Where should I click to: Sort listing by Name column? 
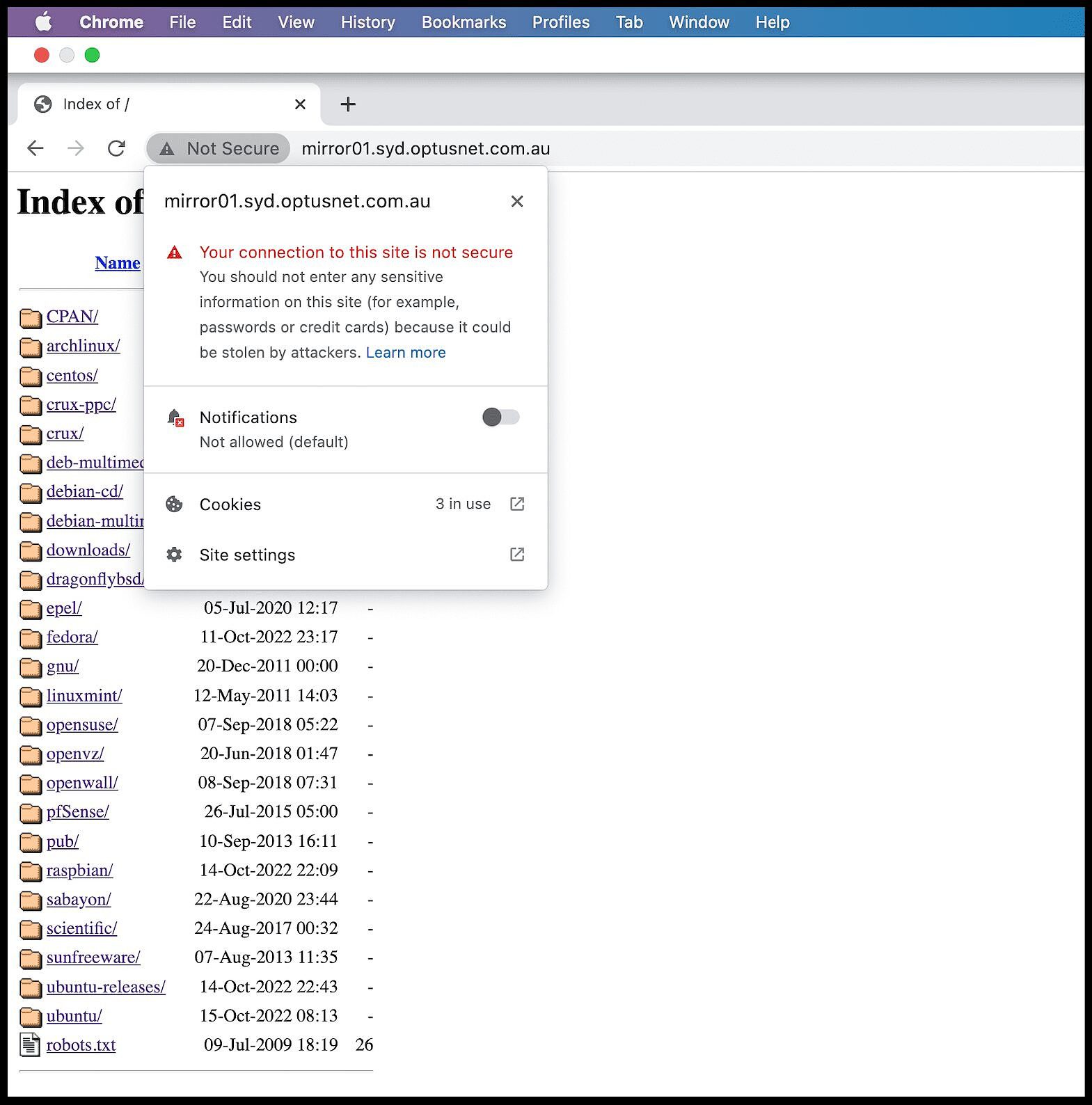118,263
